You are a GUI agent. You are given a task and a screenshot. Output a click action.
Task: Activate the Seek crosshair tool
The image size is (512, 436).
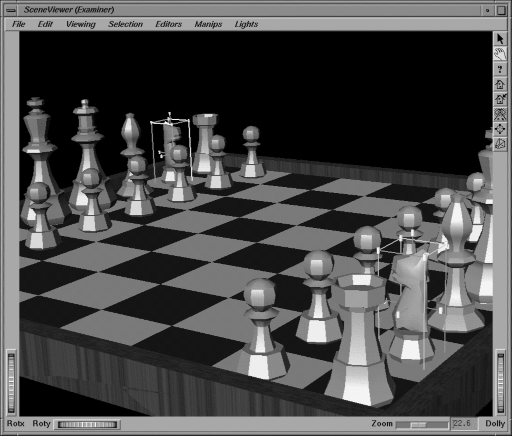pos(500,129)
